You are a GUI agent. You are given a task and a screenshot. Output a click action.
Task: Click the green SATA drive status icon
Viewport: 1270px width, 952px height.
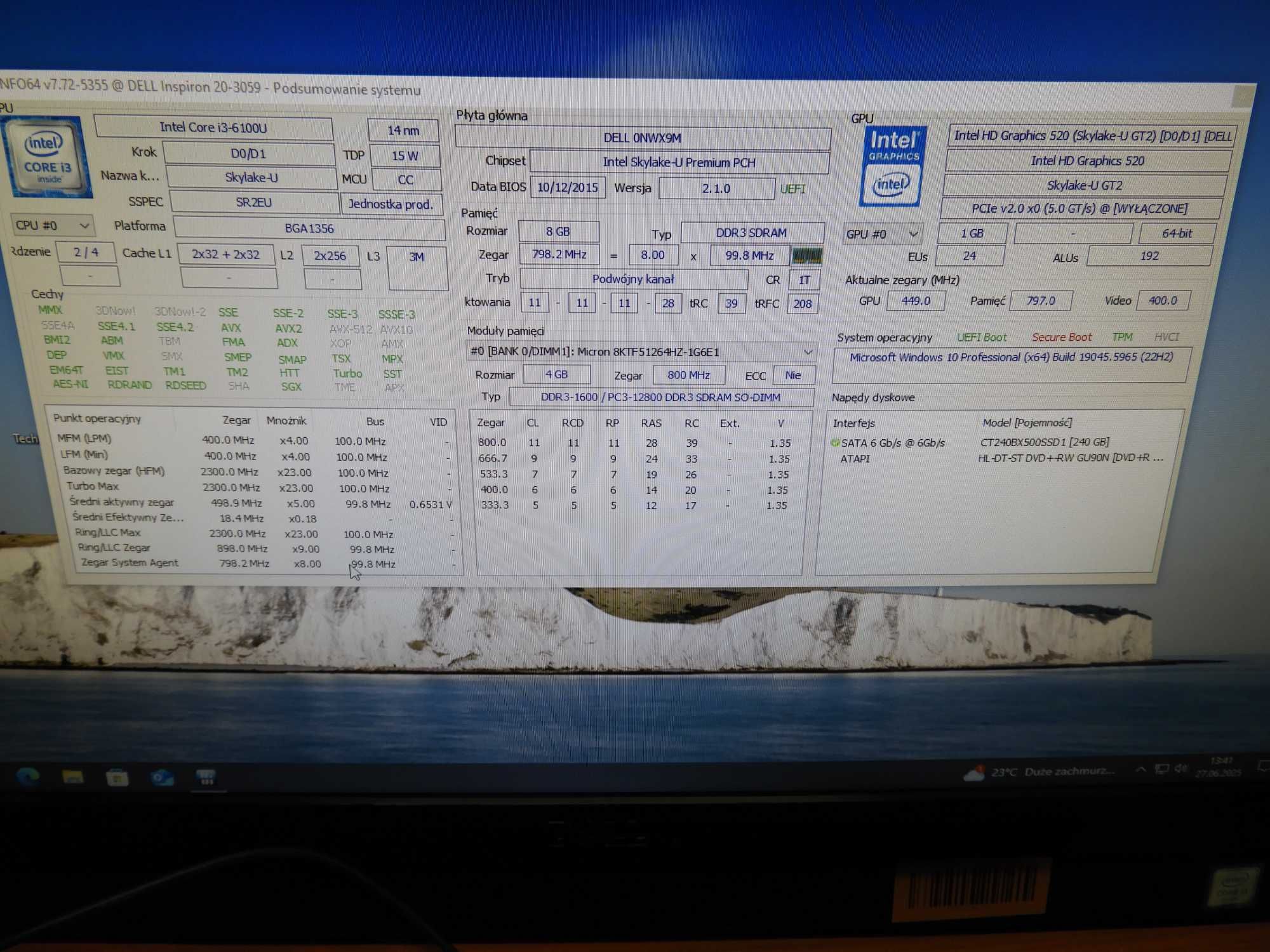tap(836, 442)
